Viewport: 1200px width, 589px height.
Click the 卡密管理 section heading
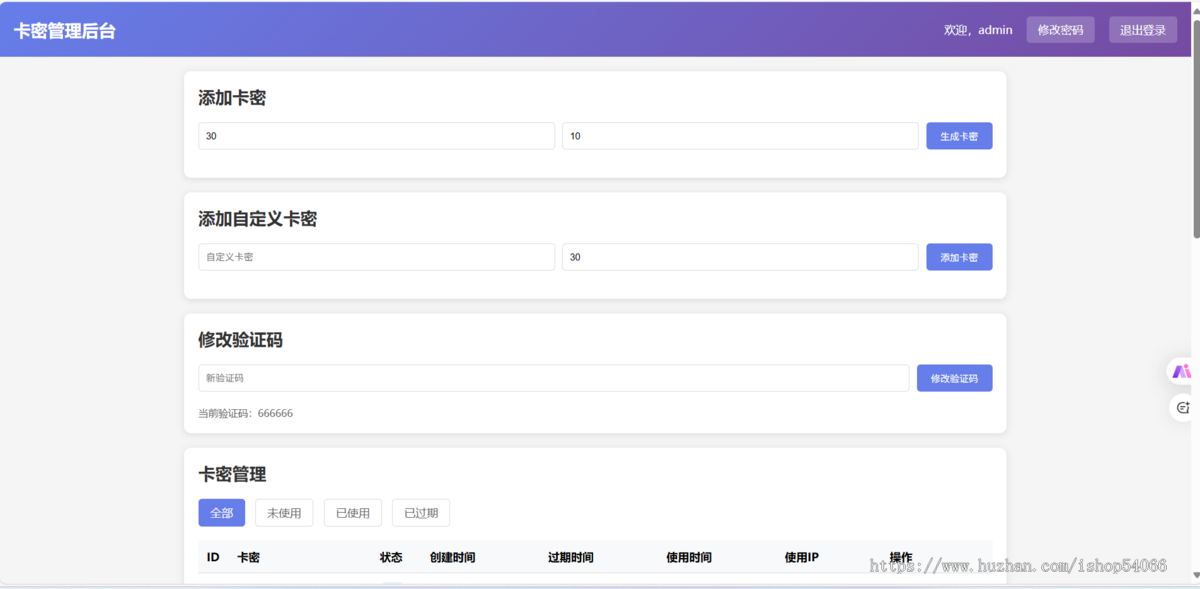tap(232, 474)
